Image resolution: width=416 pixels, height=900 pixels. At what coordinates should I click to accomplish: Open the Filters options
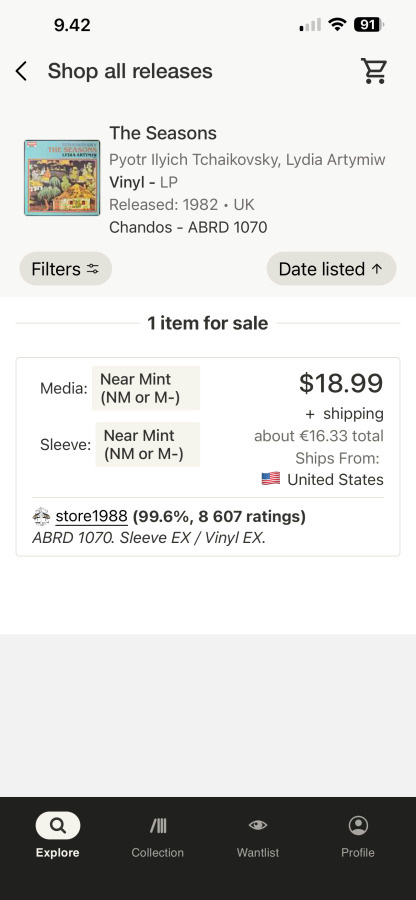pos(65,269)
